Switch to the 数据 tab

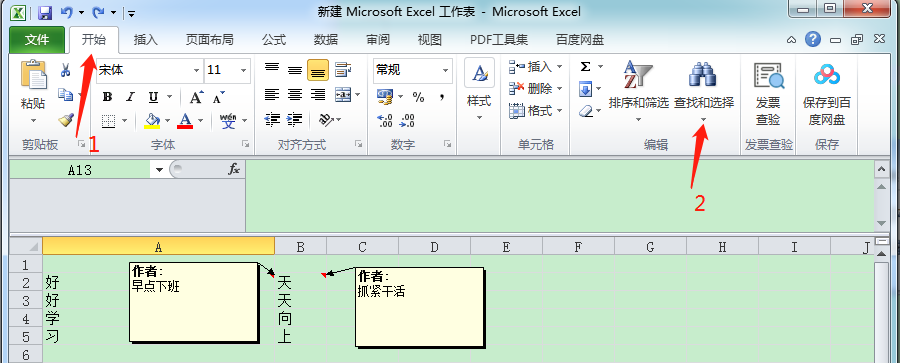[326, 40]
